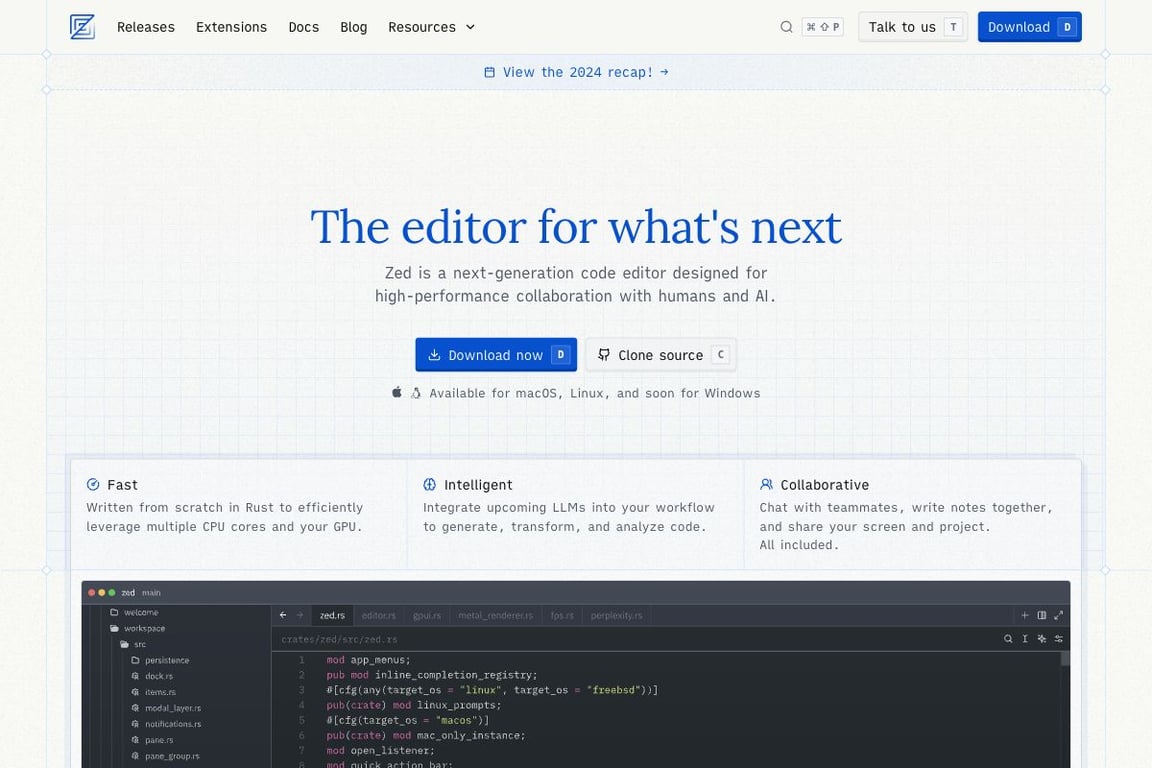
Task: Click the text cursor selection icon in the editor toolbar
Action: [1025, 639]
